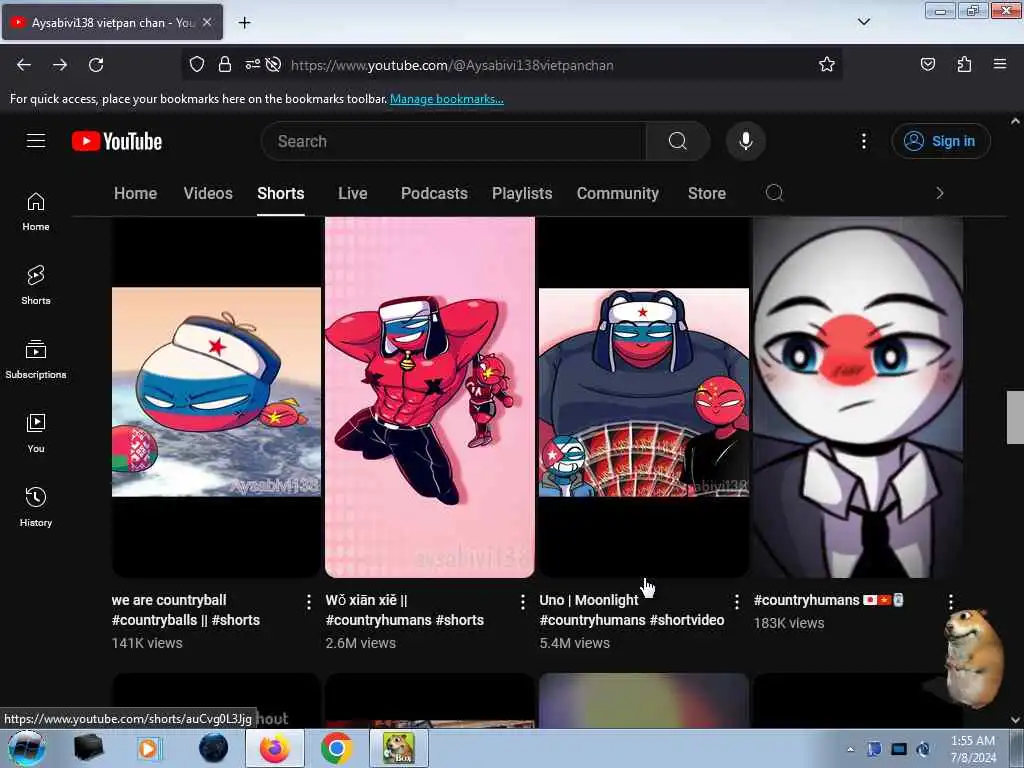Open the 'Wǒ xiān xiē' short thumbnail

coord(430,397)
